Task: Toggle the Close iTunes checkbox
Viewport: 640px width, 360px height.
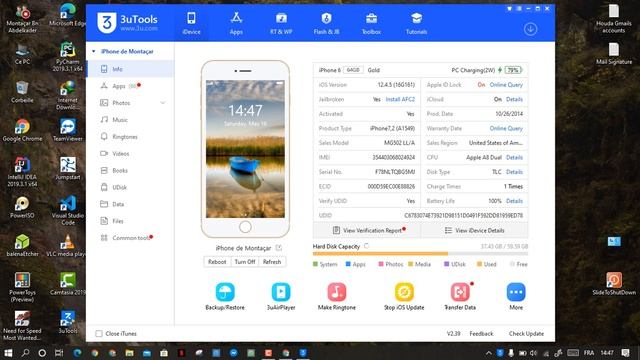Action: pyautogui.click(x=99, y=333)
